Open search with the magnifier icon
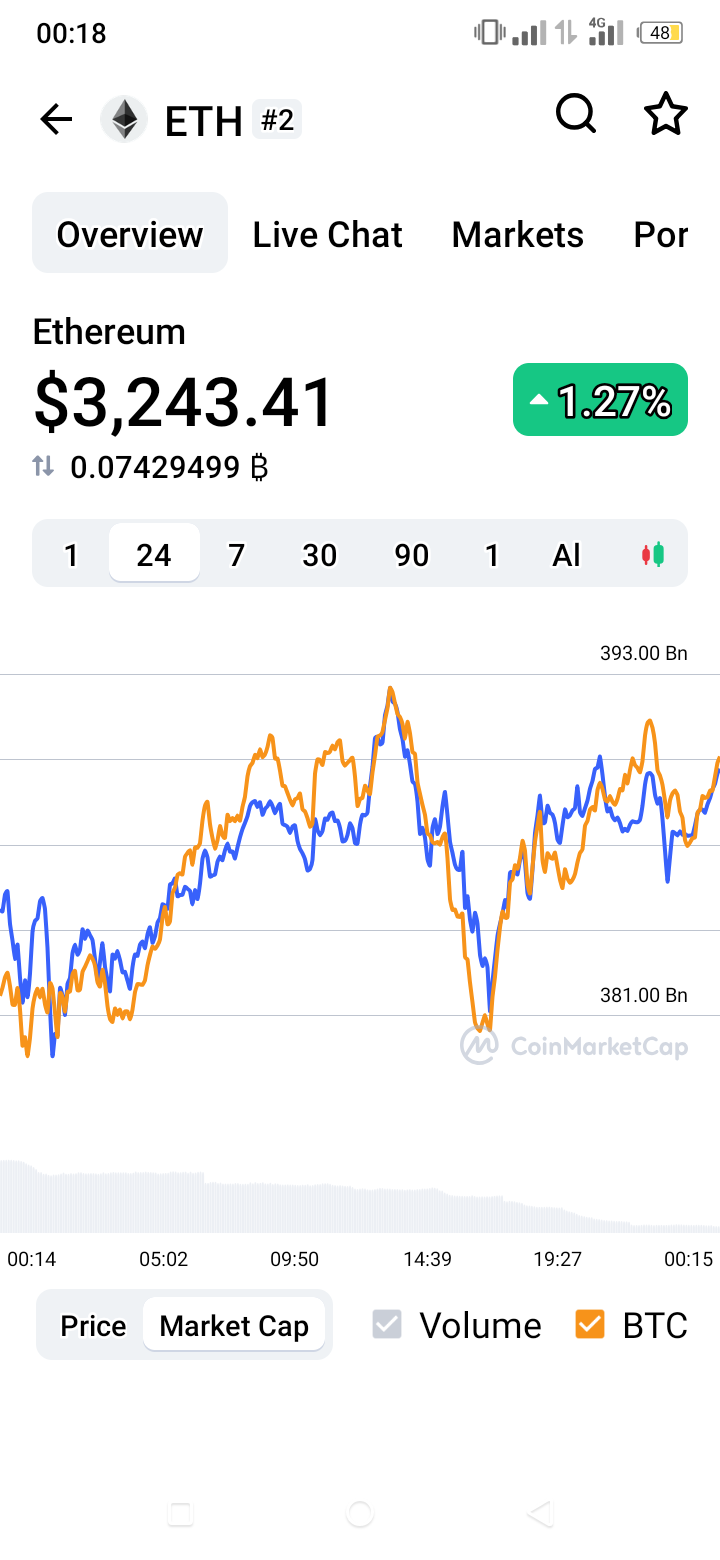720x1560 pixels. 576,114
